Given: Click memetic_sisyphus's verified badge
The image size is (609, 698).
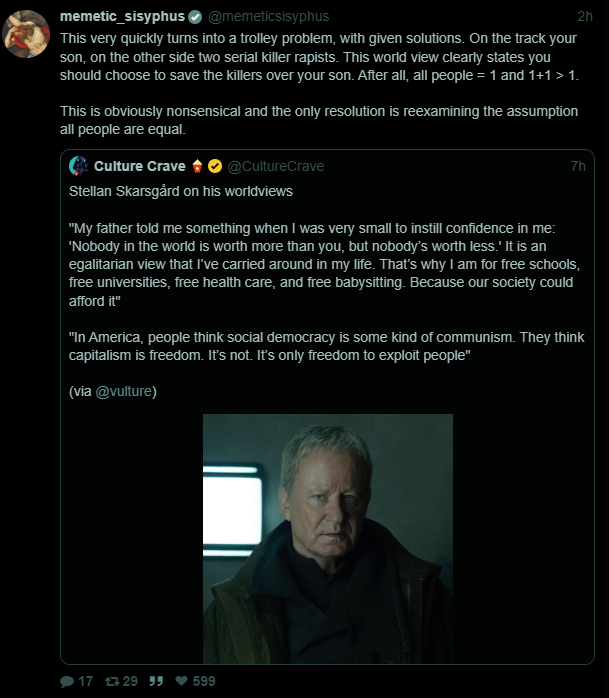Looking at the screenshot, I should pyautogui.click(x=196, y=17).
